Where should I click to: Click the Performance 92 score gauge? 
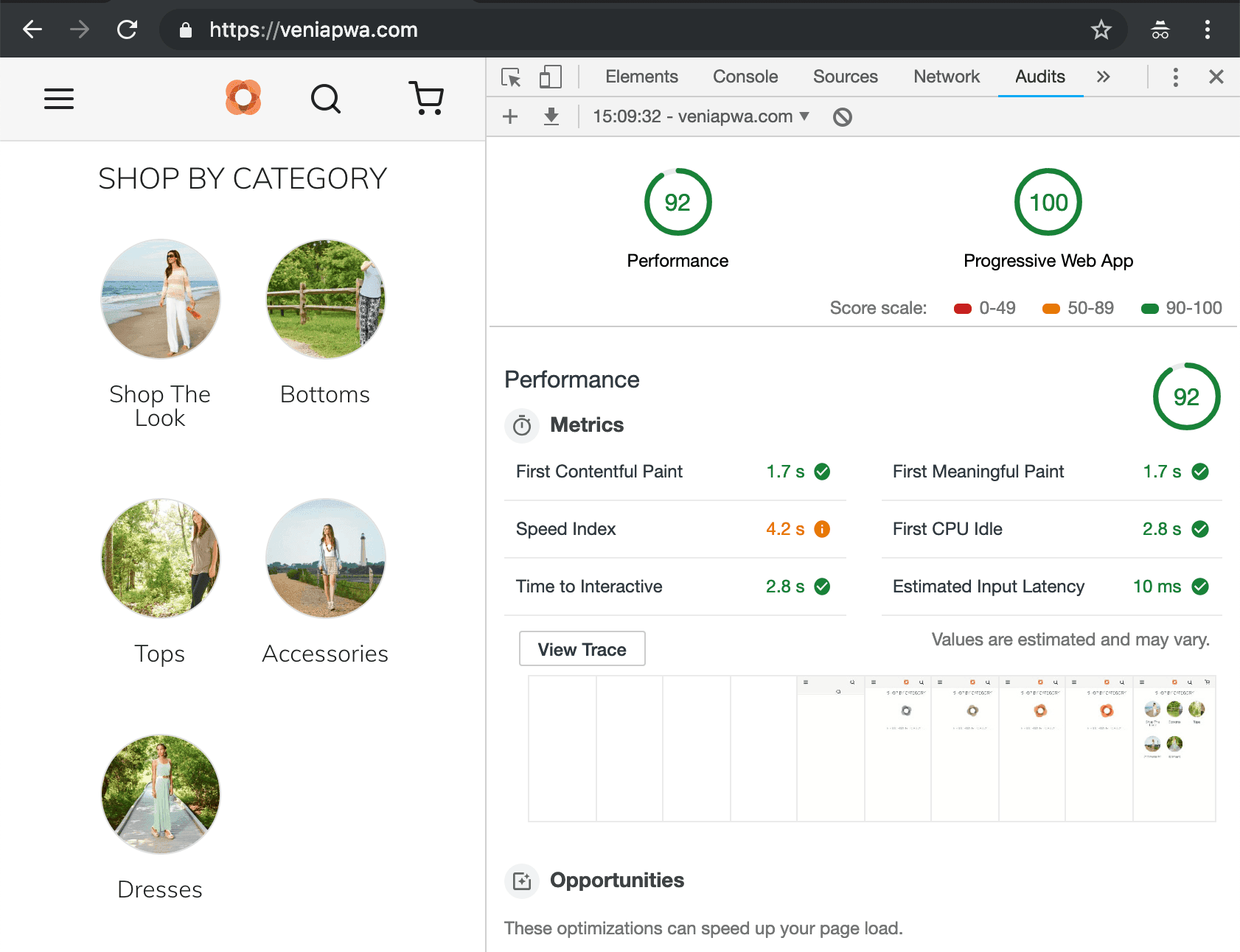[678, 203]
